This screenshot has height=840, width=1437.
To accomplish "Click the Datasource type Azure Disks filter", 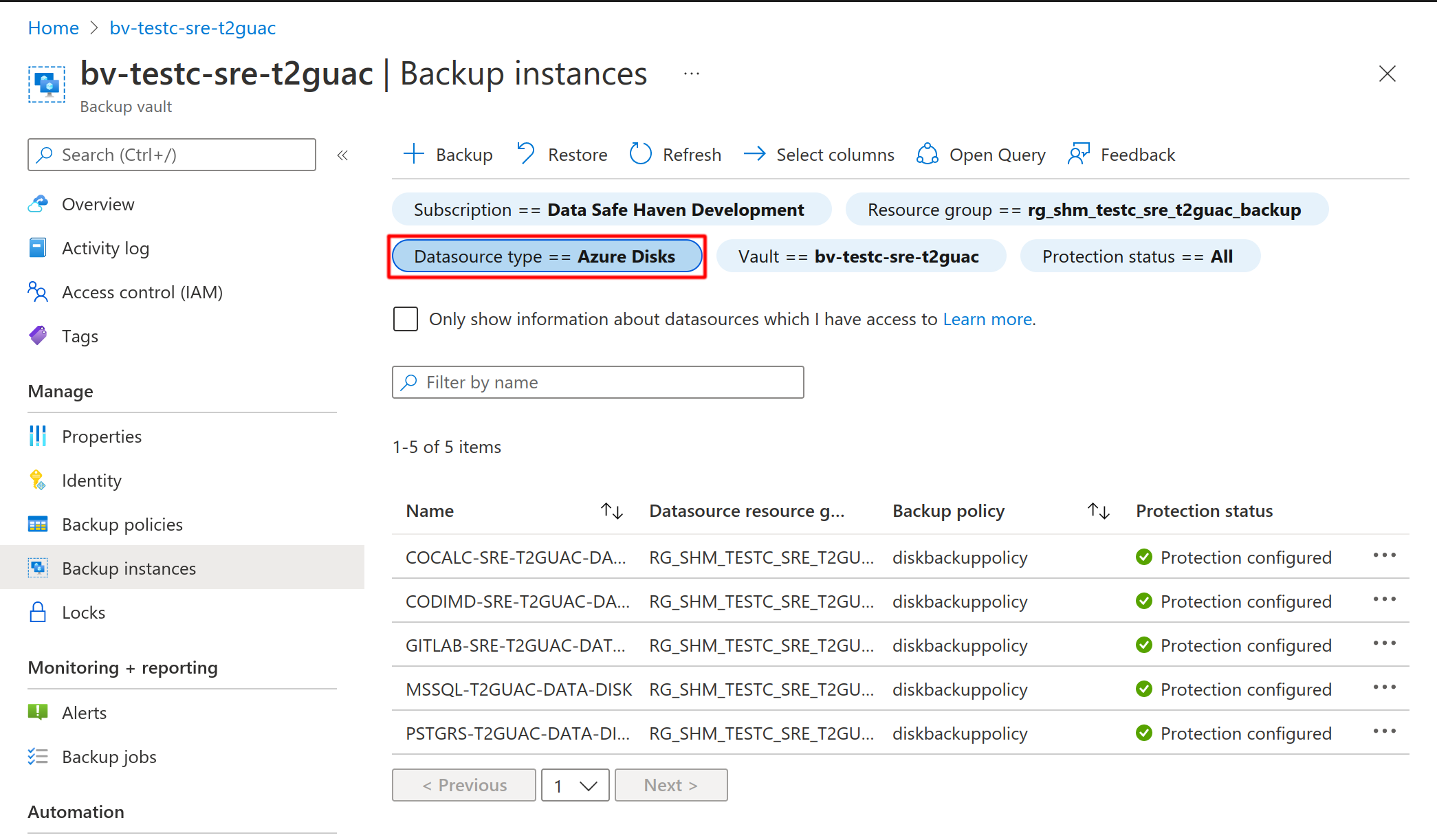I will (x=547, y=256).
